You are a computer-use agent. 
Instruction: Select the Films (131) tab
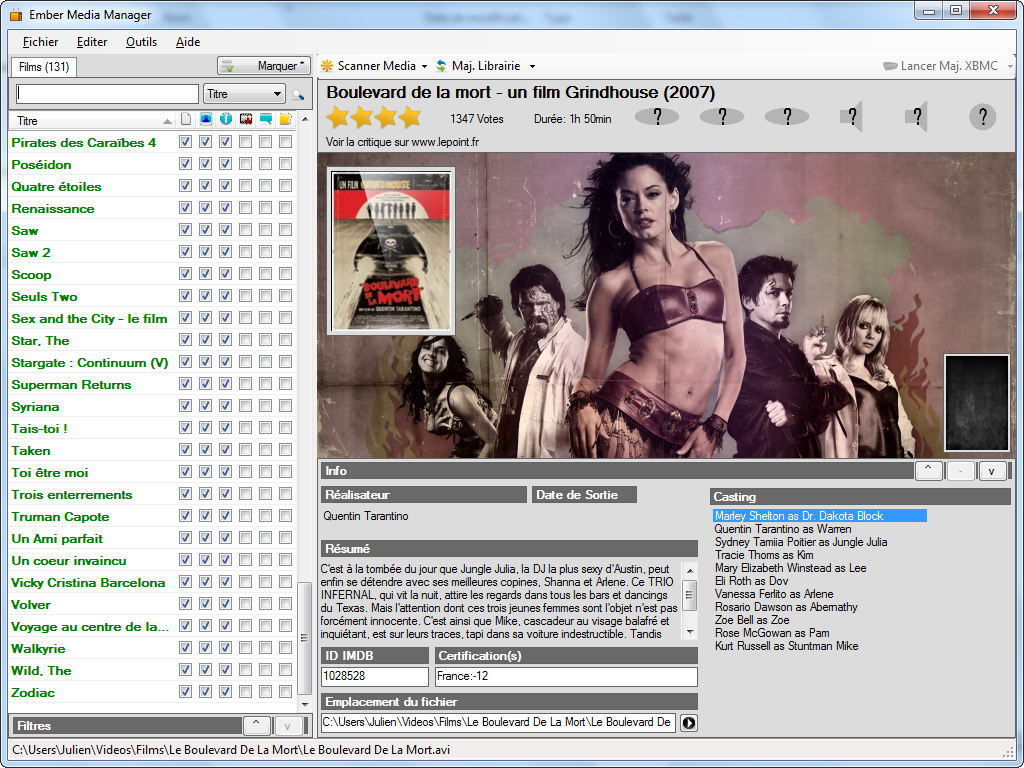coord(44,67)
